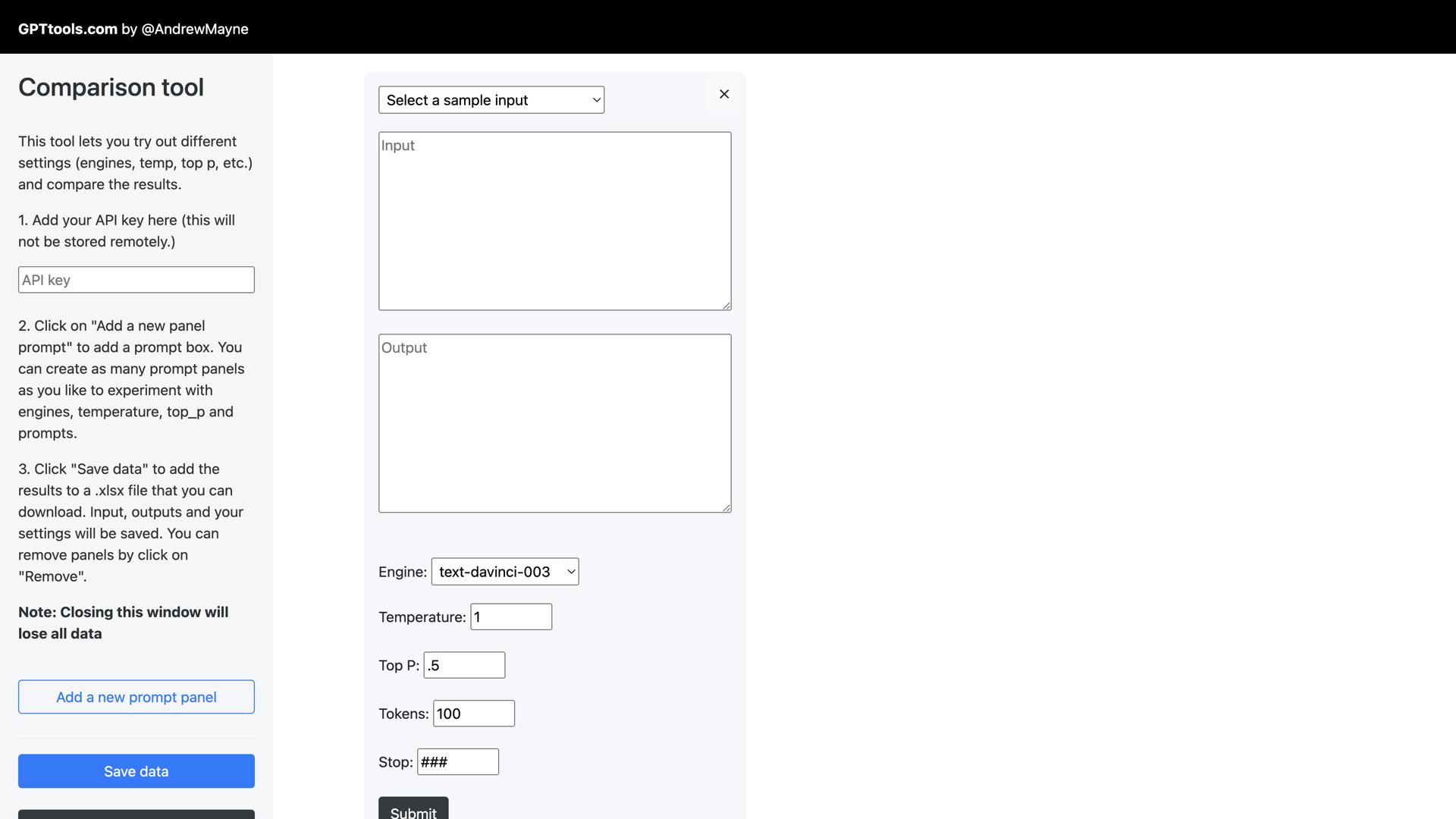Click inside the Output text area
The width and height of the screenshot is (1456, 819).
[554, 422]
